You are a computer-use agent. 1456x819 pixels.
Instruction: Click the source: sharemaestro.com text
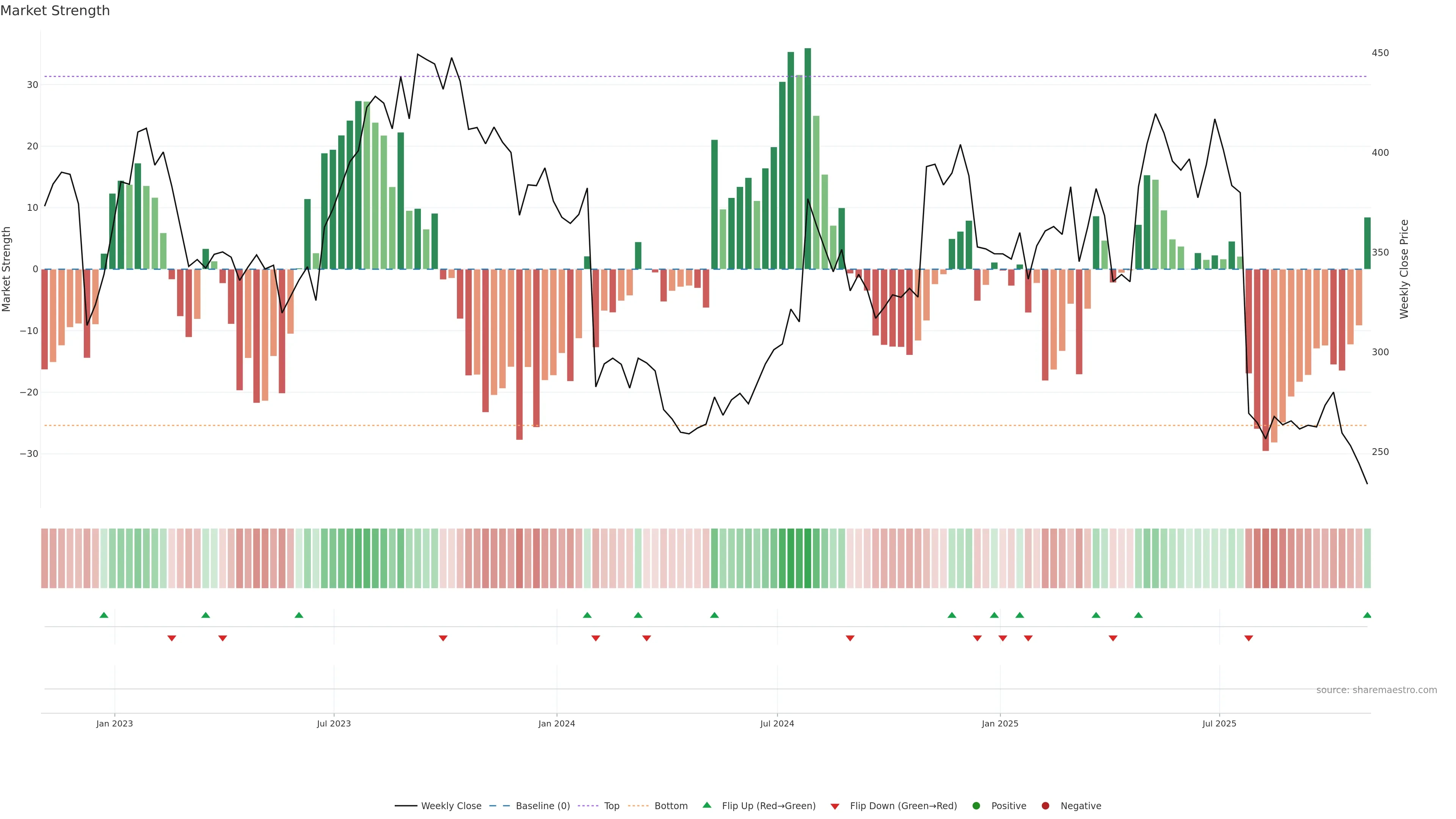[x=1376, y=690]
